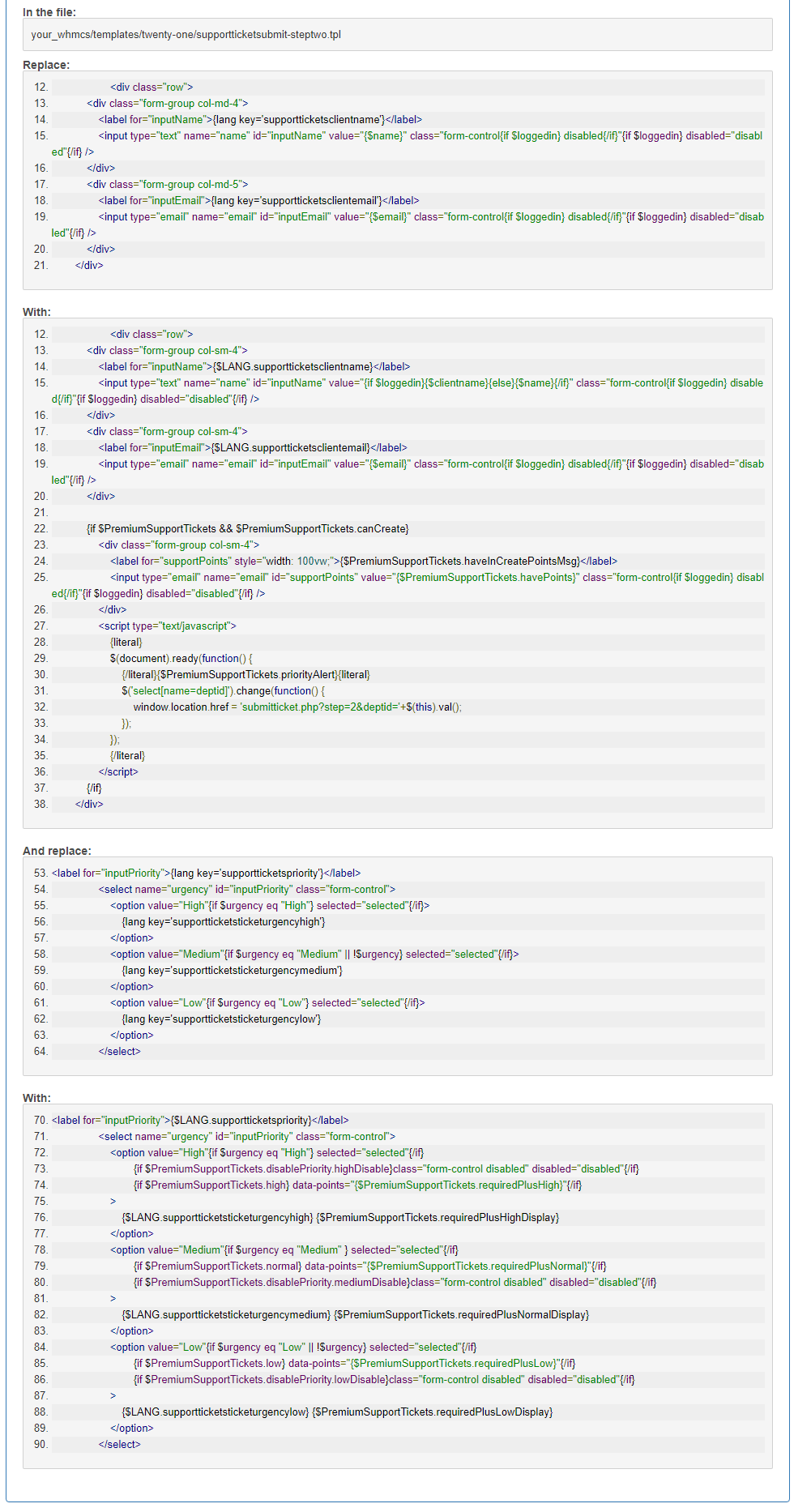Click line 72 option value="High" tag

267,1152
